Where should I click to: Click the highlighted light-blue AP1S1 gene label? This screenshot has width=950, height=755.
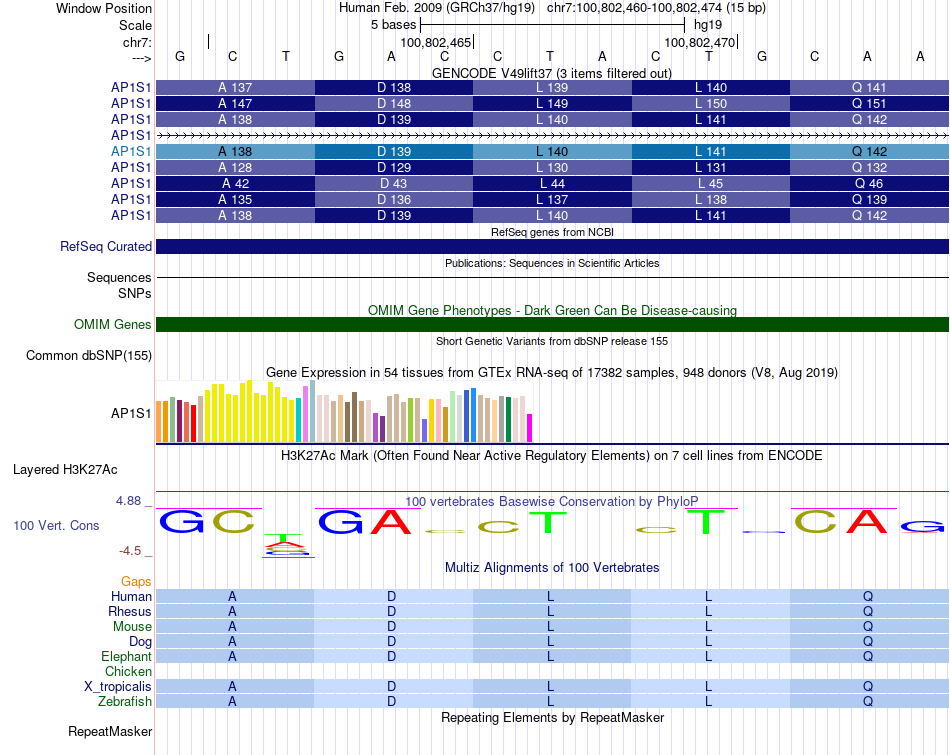coord(130,151)
